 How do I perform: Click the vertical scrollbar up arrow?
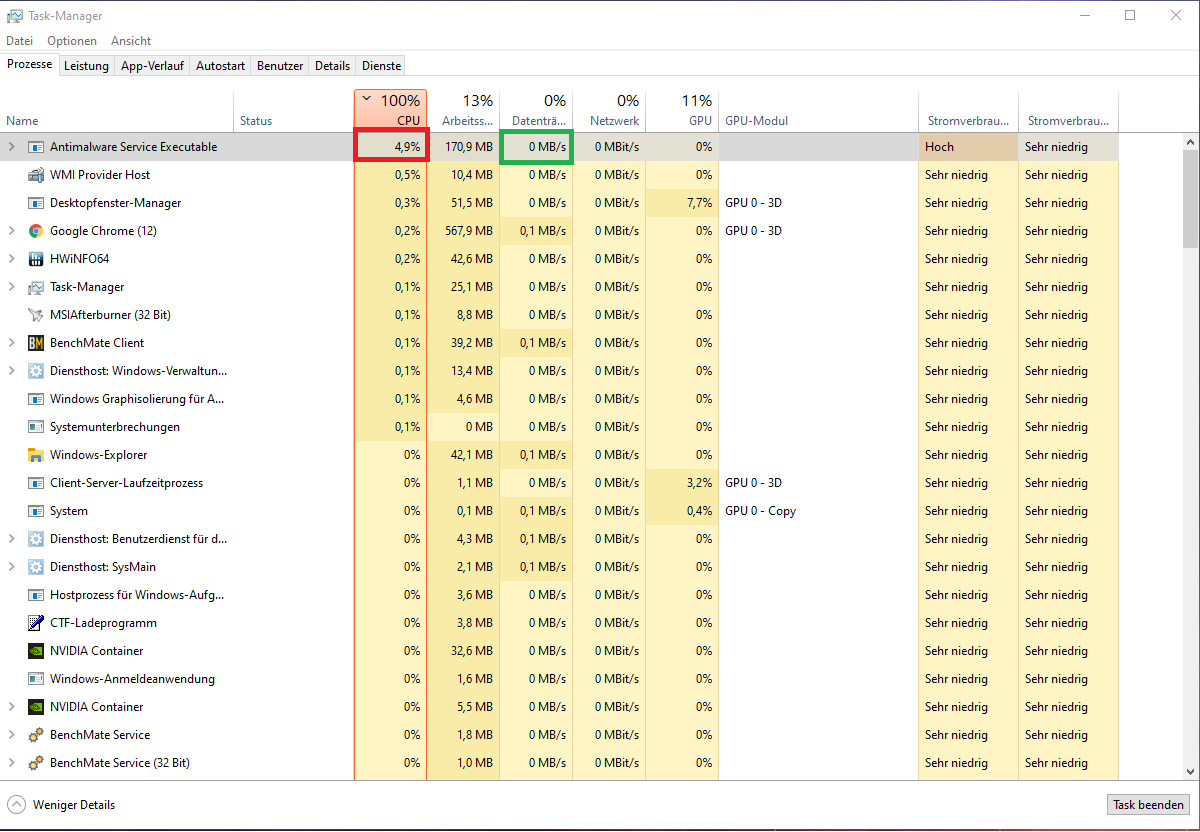click(x=1190, y=141)
